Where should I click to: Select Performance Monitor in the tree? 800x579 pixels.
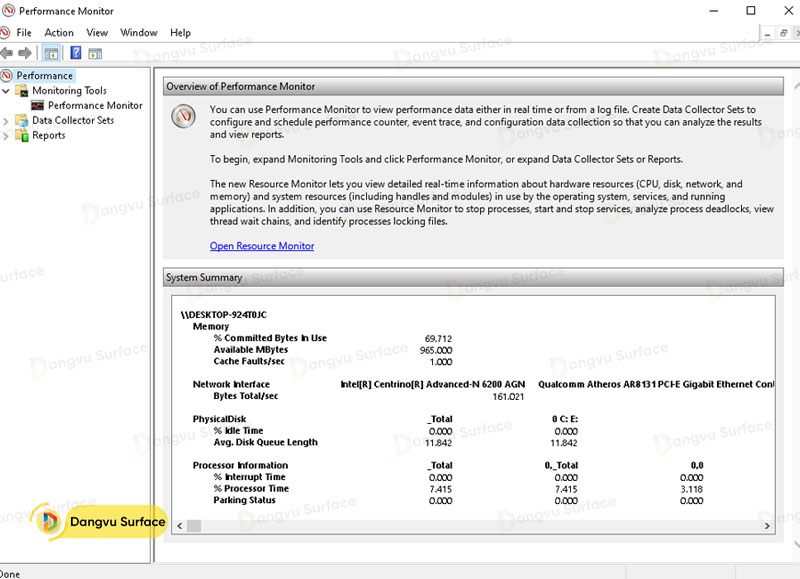[x=95, y=106]
